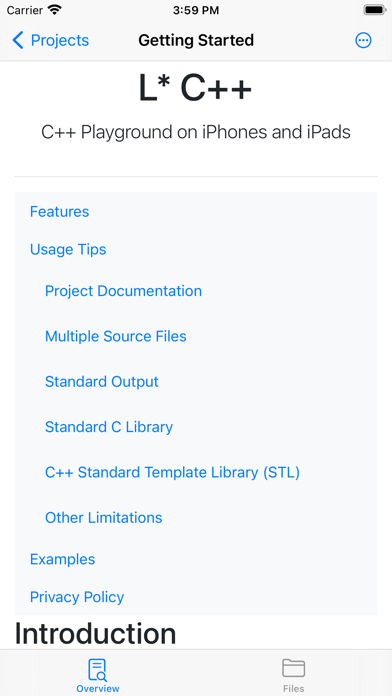This screenshot has height=696, width=392.
Task: Tap the Wi-Fi status icon
Action: click(x=55, y=10)
